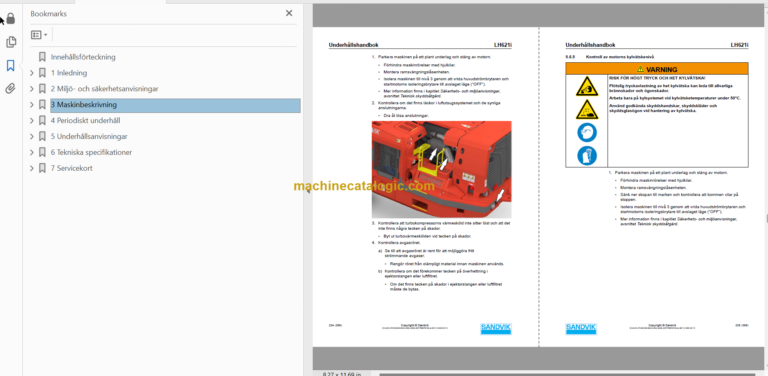Image resolution: width=768 pixels, height=376 pixels.
Task: Click the Underhållshandbok heading on right page
Action: (x=591, y=45)
